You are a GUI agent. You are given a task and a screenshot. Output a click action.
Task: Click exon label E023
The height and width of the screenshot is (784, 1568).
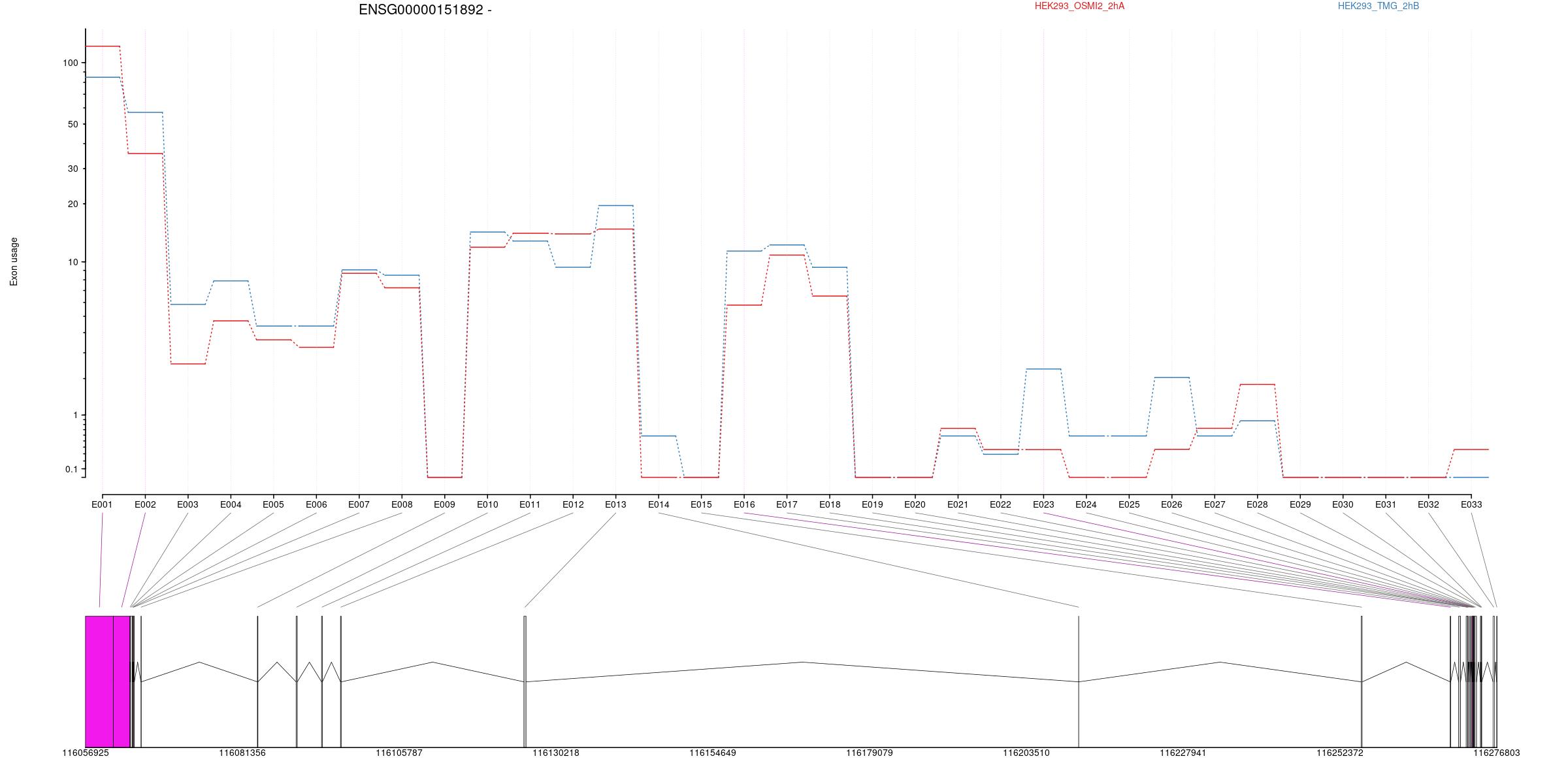(x=1043, y=504)
